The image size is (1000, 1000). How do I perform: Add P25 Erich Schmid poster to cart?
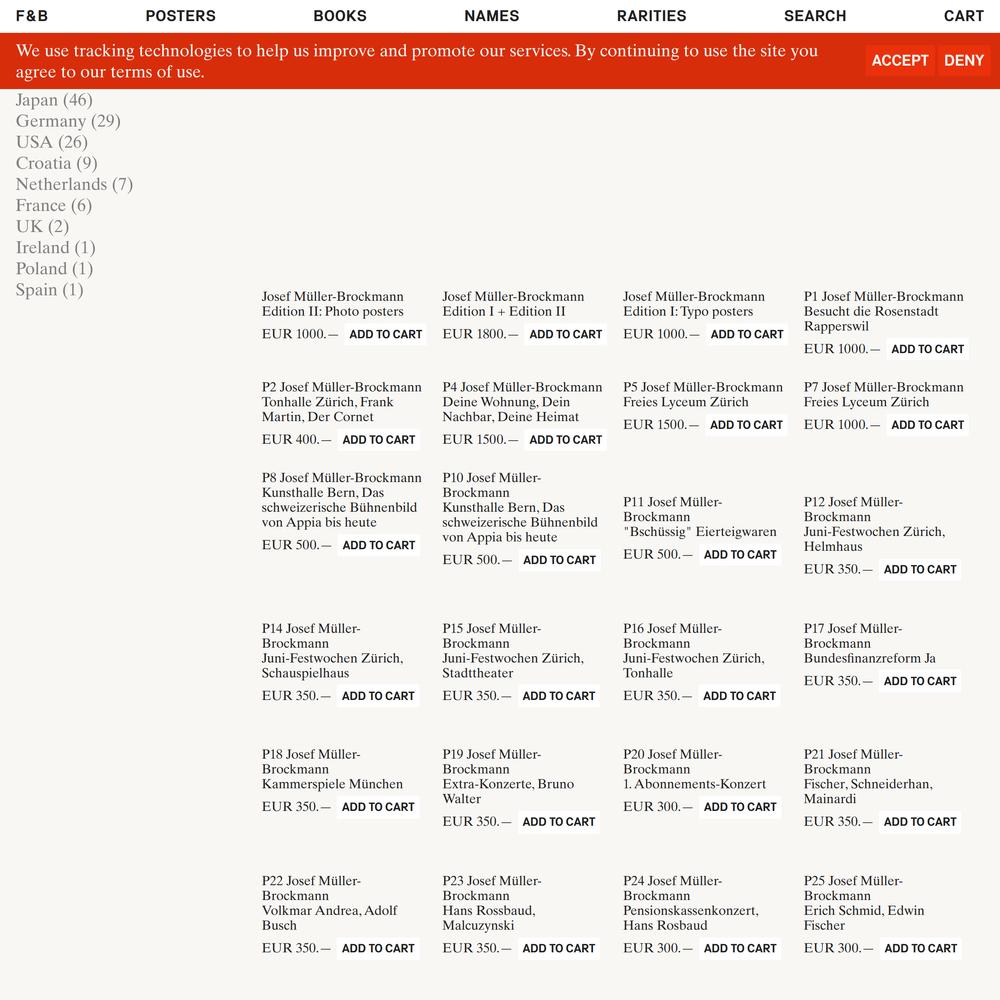coord(920,949)
